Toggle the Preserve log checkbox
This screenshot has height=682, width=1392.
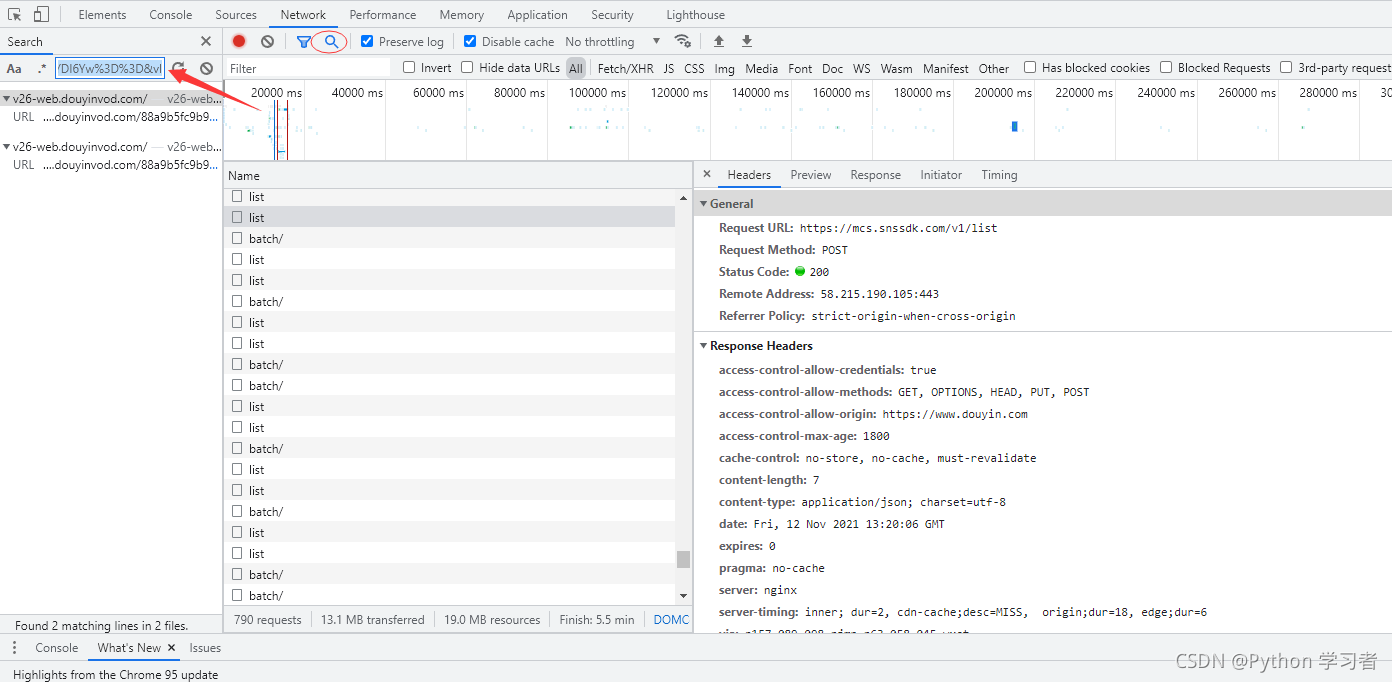point(367,41)
